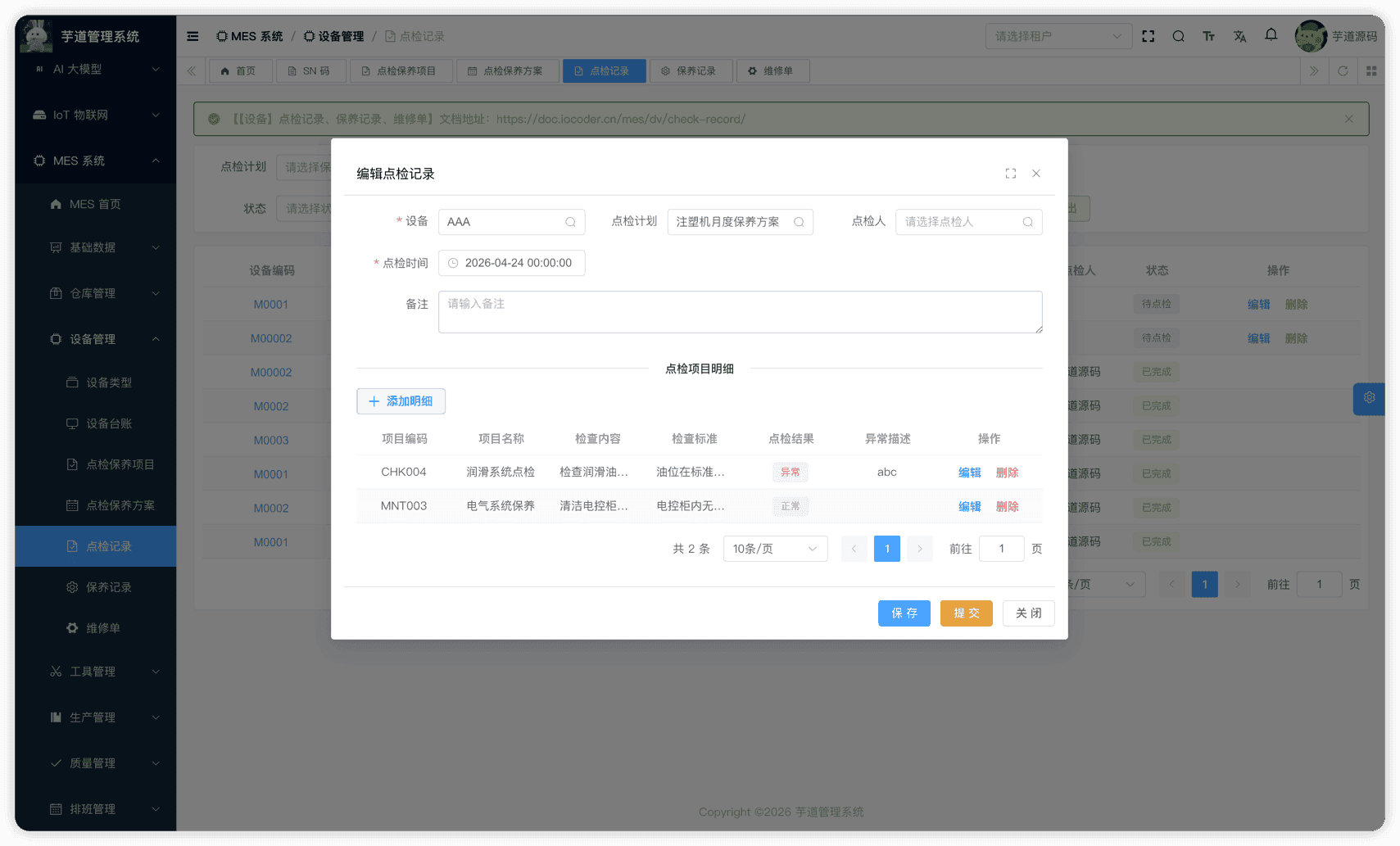
Task: Open global search with the magnifier icon
Action: (1179, 36)
